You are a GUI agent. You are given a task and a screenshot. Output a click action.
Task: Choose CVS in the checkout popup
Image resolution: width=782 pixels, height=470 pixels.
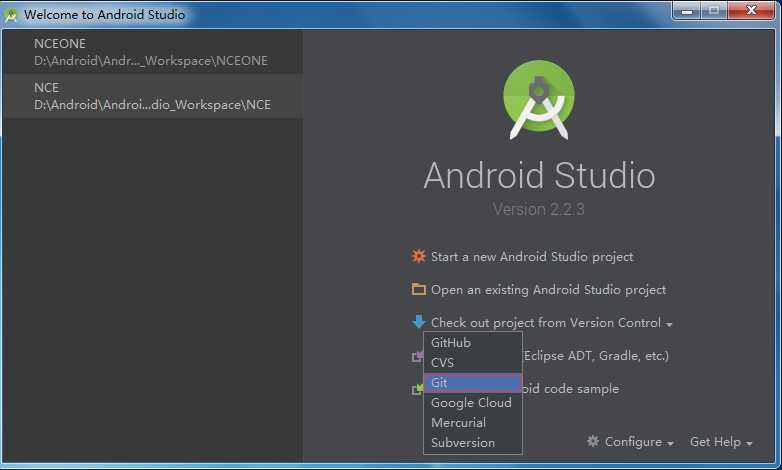[473, 363]
